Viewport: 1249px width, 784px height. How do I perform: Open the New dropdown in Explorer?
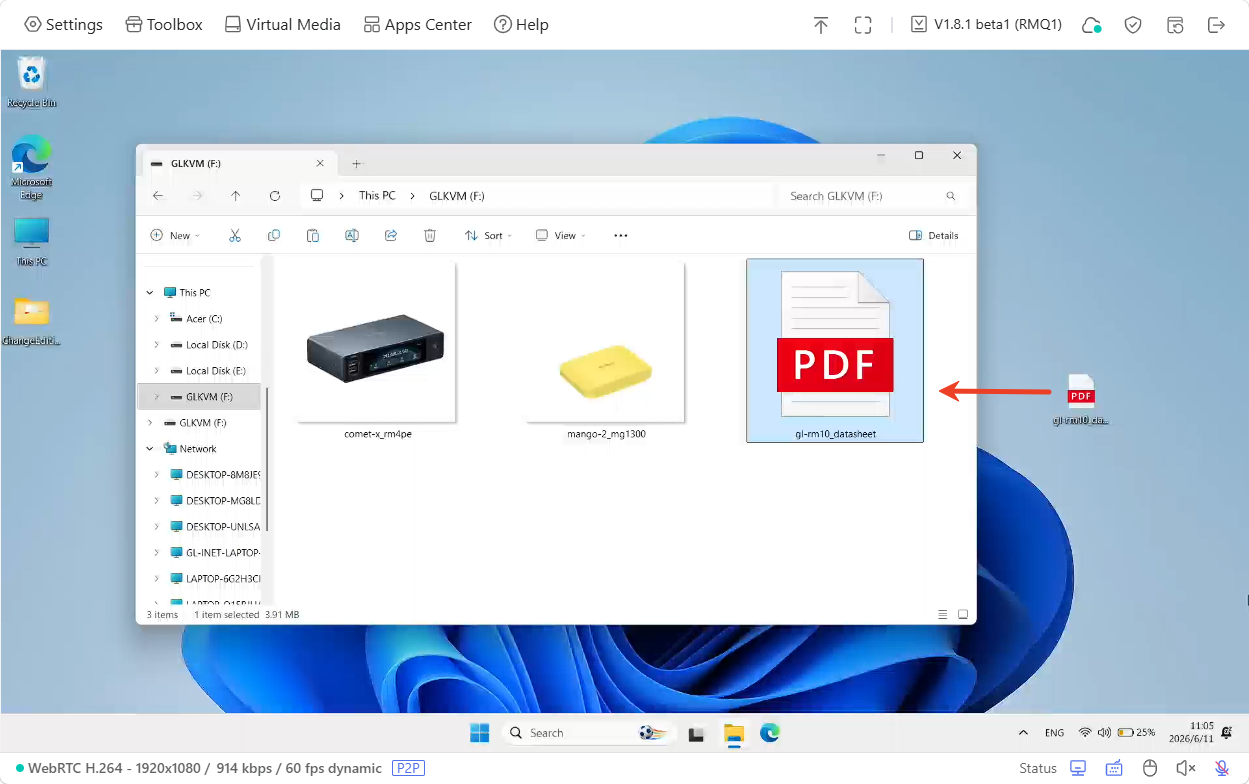pos(175,236)
